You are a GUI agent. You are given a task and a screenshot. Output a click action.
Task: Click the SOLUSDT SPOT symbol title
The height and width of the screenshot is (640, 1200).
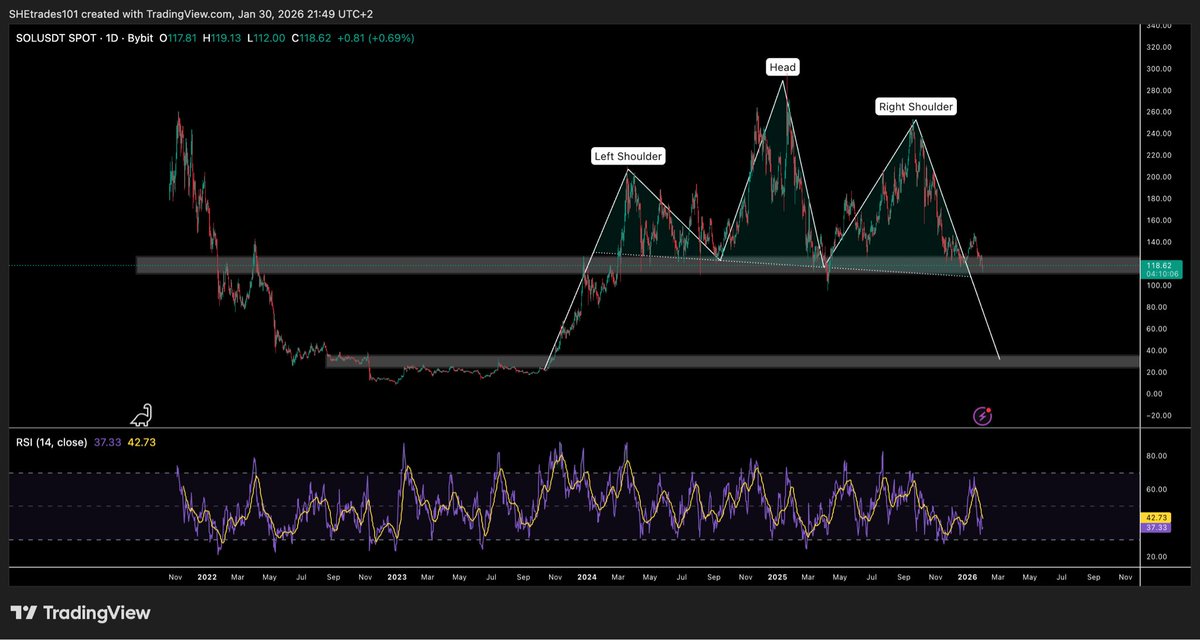(x=58, y=38)
